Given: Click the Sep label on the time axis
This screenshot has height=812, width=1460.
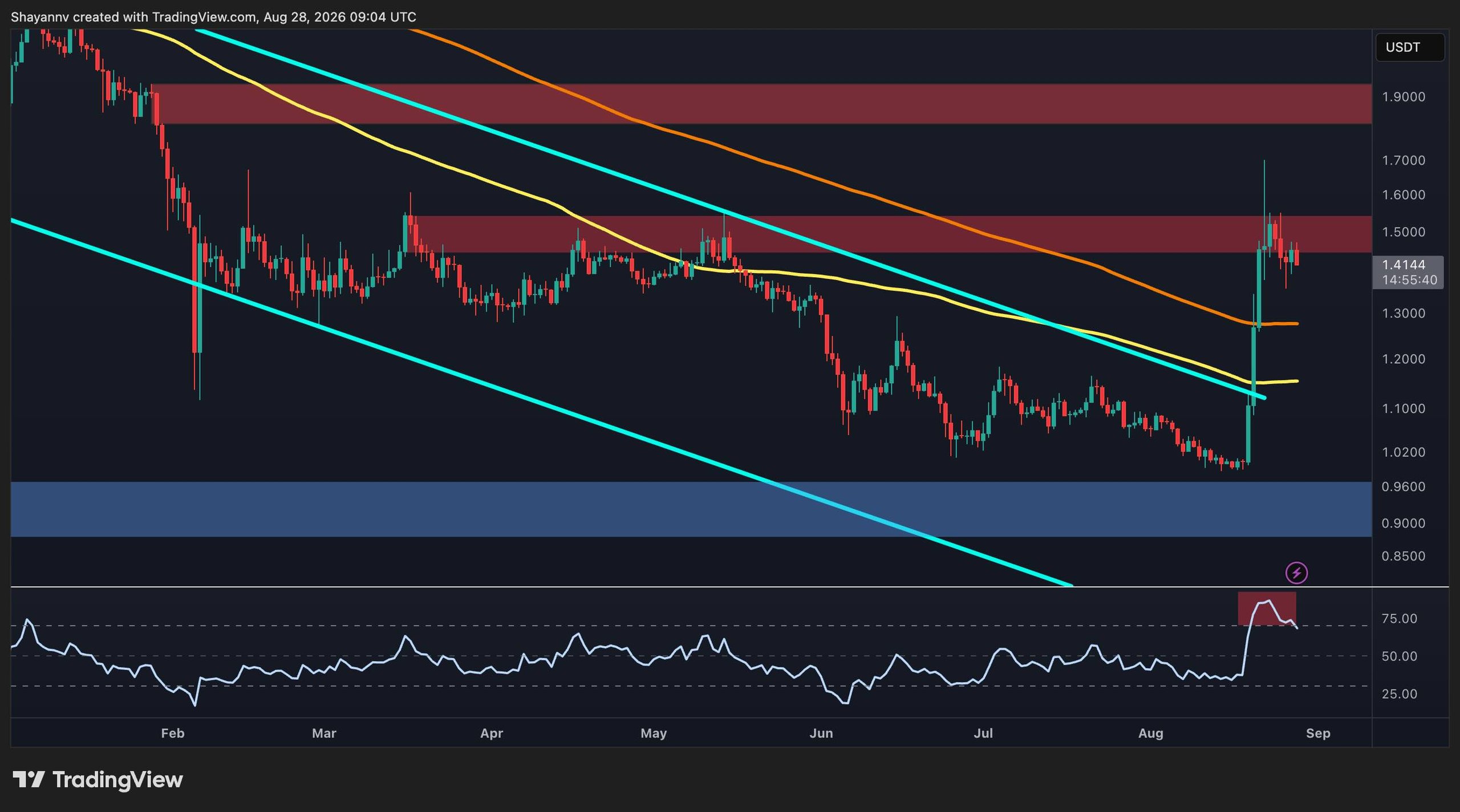Looking at the screenshot, I should point(1318,733).
